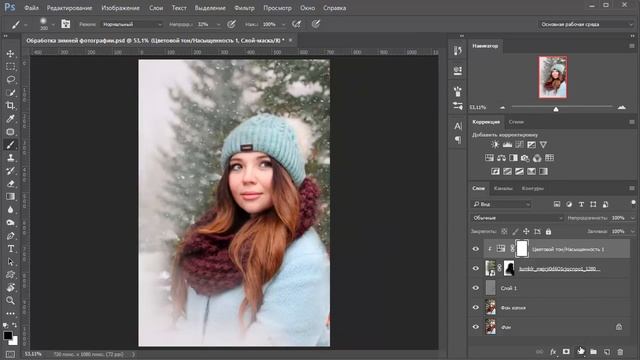This screenshot has height=360, width=640.
Task: Add a Curves adjustment
Action: click(x=519, y=144)
